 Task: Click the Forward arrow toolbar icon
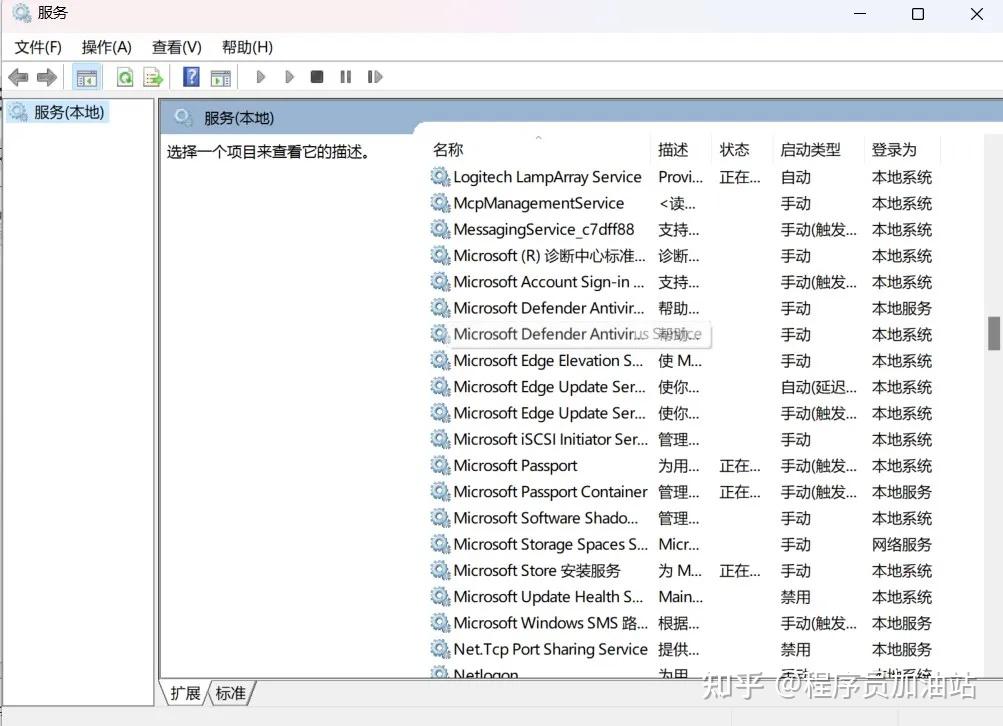point(46,77)
